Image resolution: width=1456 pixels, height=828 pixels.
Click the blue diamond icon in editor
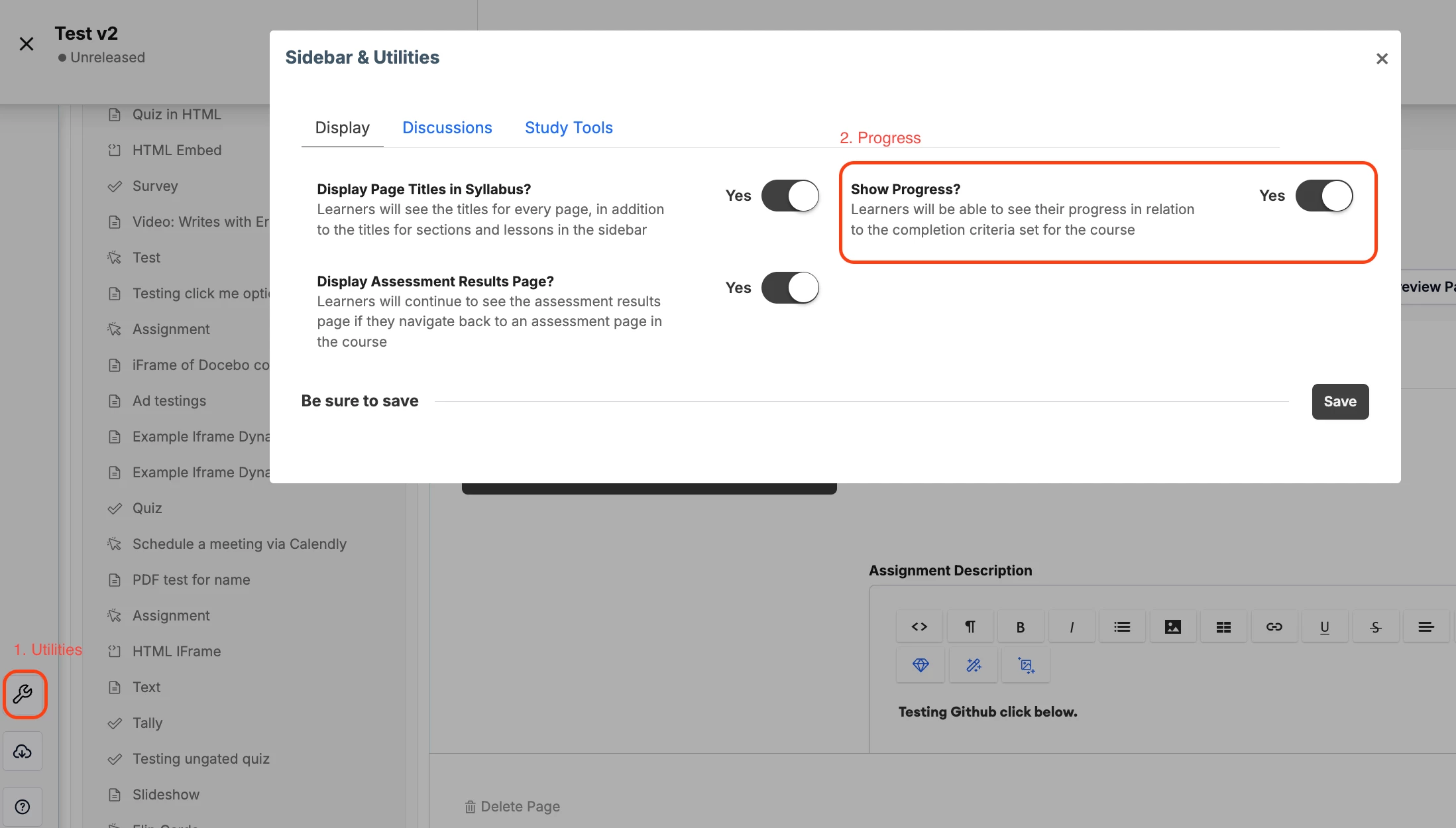921,665
